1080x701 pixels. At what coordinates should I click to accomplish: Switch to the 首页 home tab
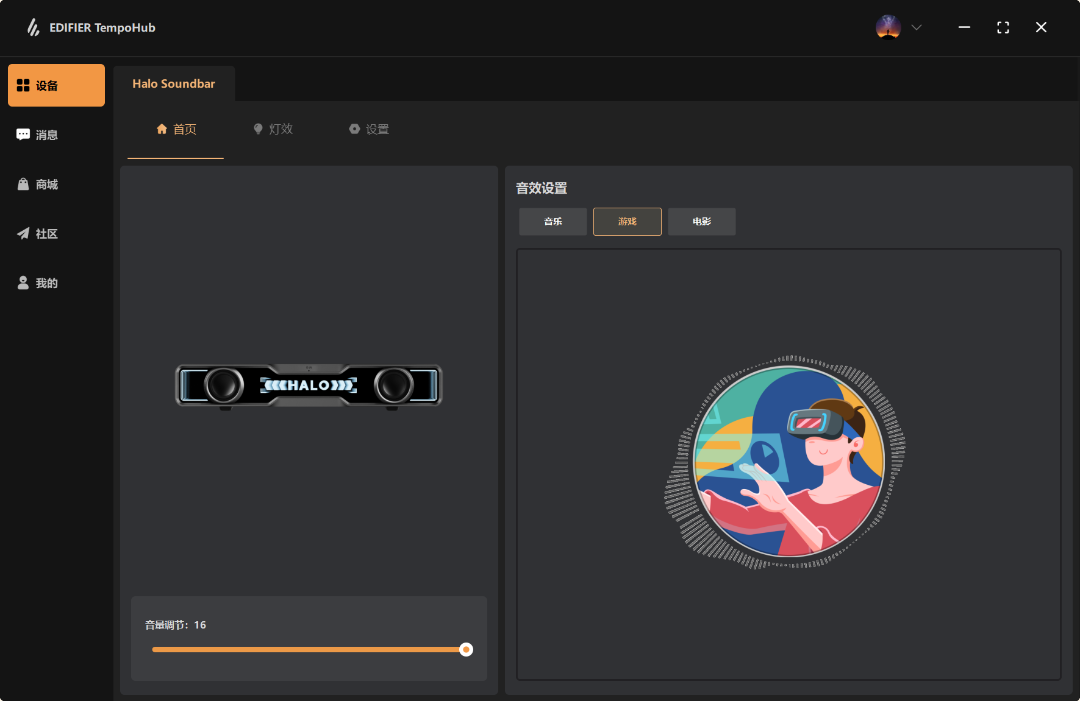pos(176,129)
